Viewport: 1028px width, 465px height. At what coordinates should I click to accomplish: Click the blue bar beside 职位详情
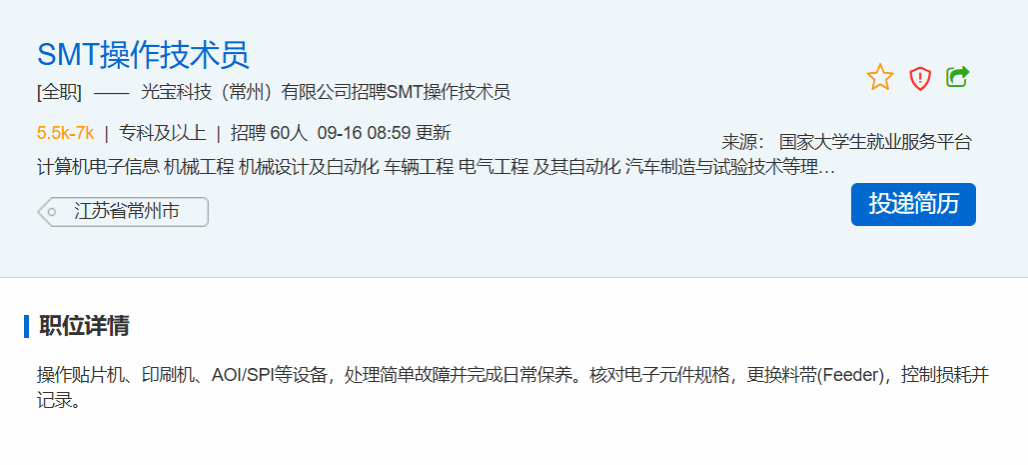click(x=27, y=326)
